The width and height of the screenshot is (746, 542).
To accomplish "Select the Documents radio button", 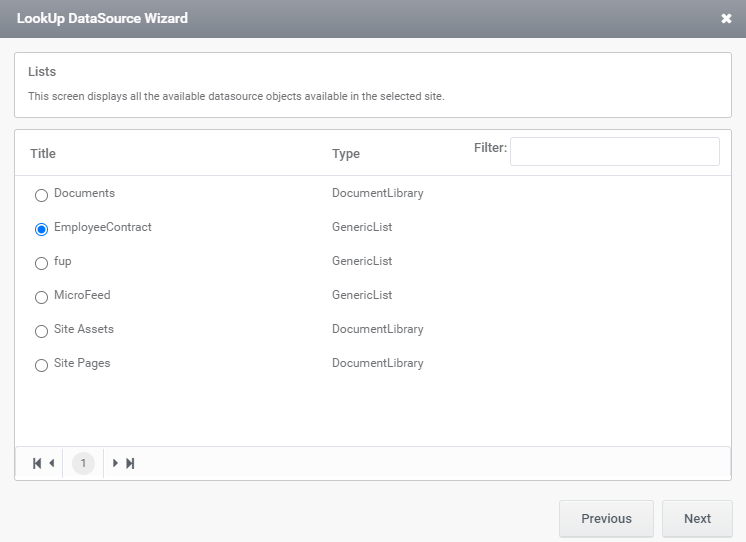I will coord(41,195).
